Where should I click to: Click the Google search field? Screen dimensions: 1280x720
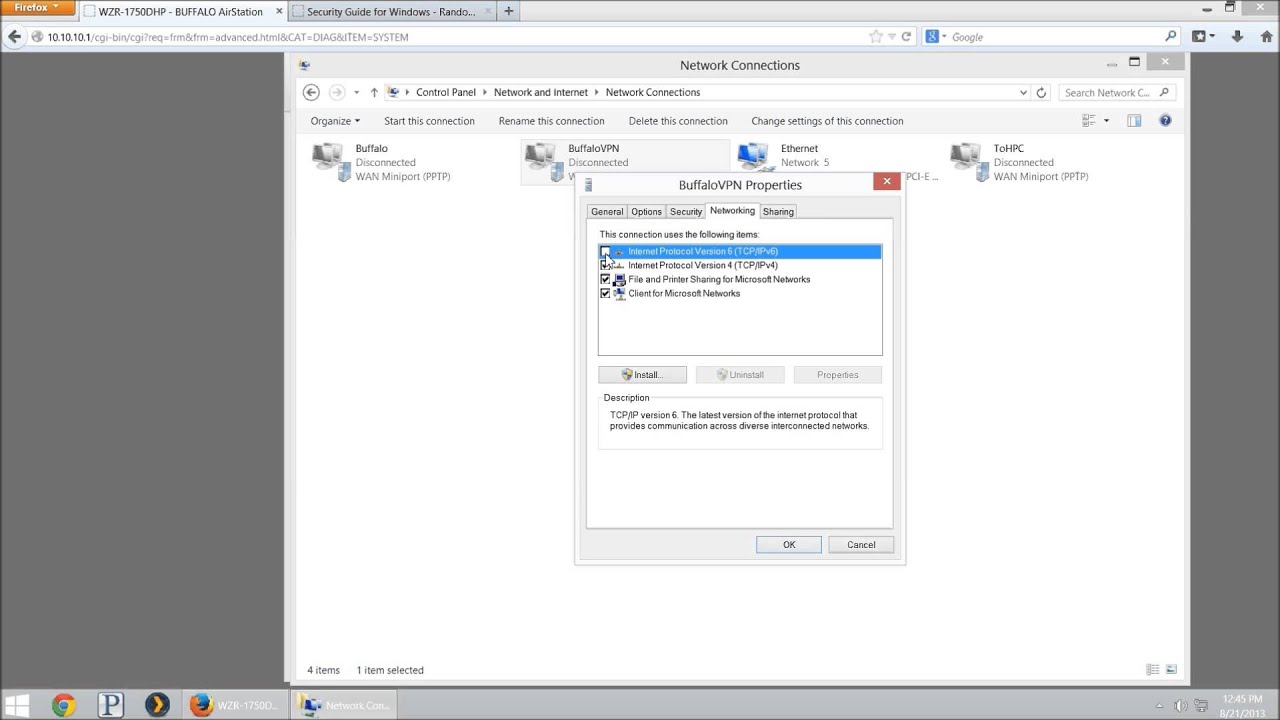click(1055, 37)
